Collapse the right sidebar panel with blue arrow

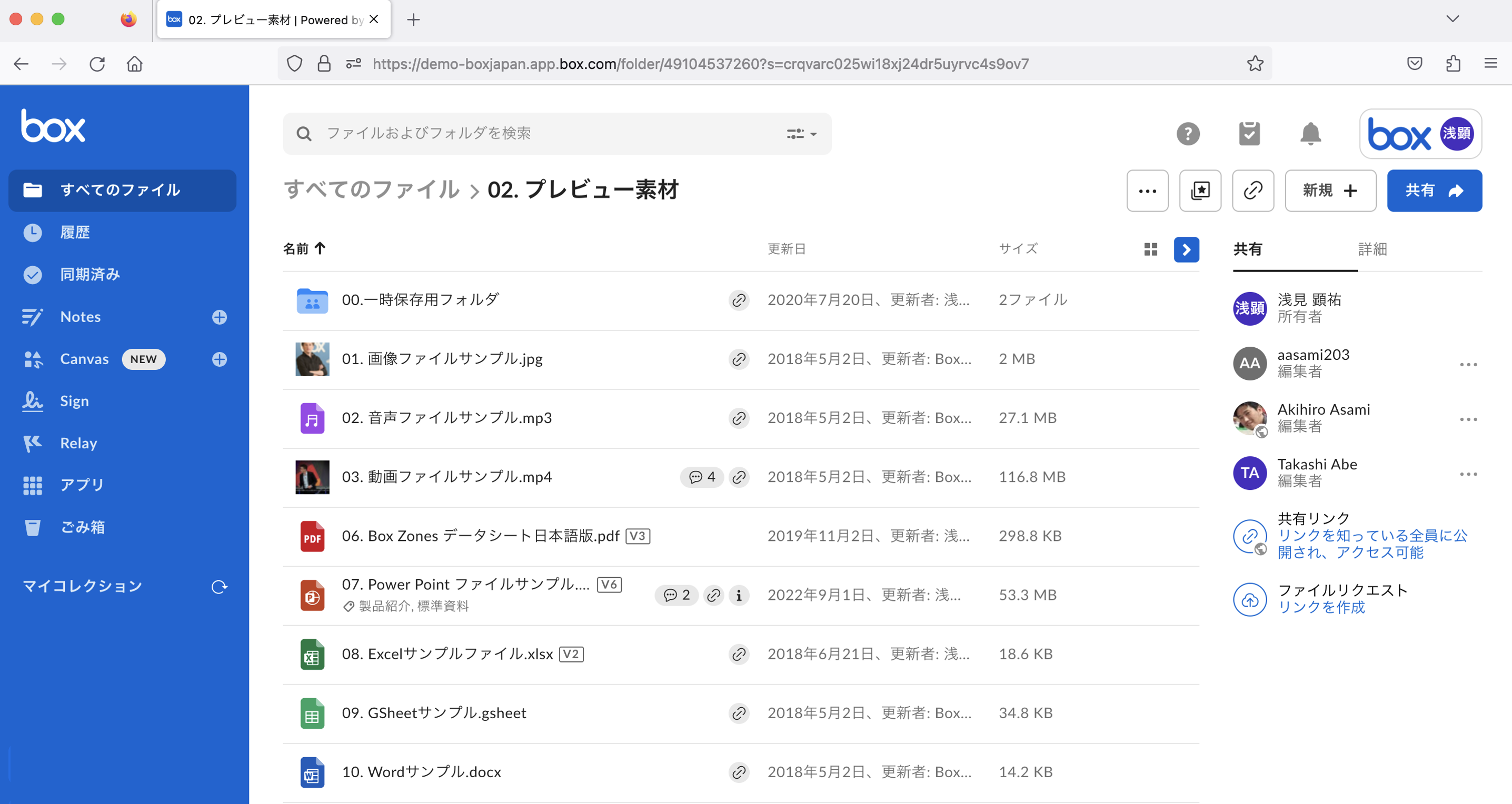tap(1186, 249)
